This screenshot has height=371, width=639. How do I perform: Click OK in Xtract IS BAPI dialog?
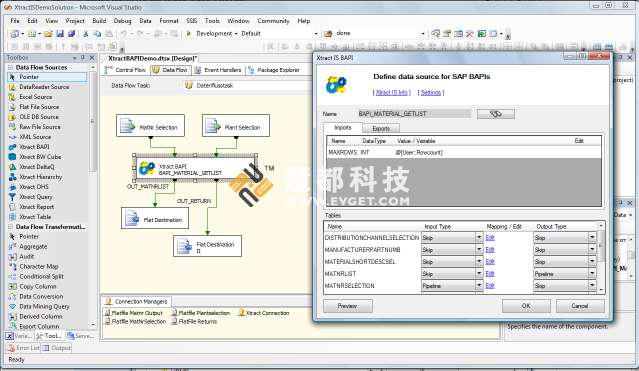coord(526,306)
